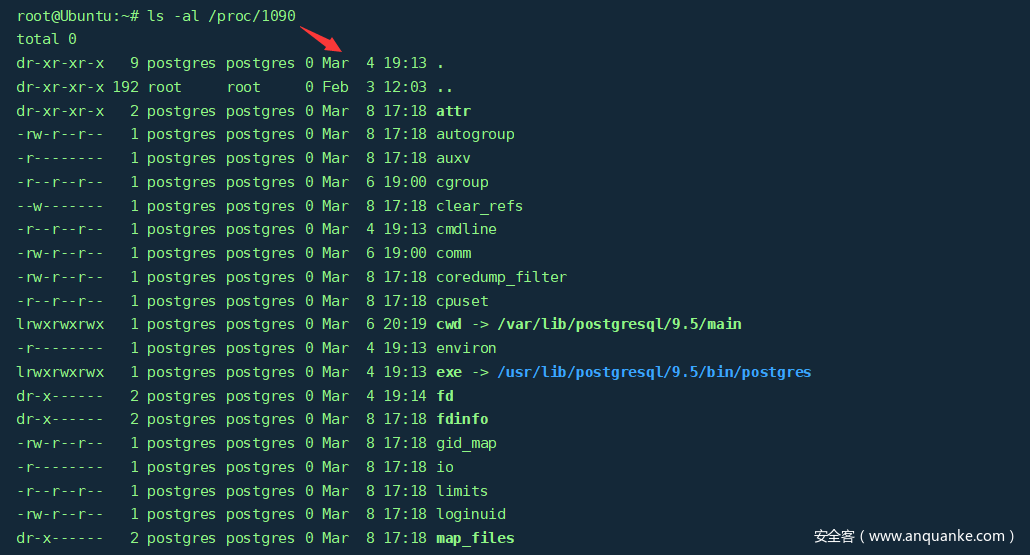Click the clear_refs file name
Image resolution: width=1030 pixels, height=555 pixels.
coord(479,206)
